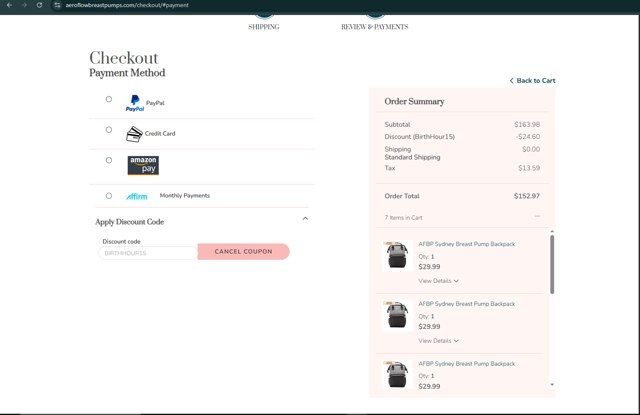Screen dimensions: 640x415
Task: Select the PayPal radio button
Action: tap(109, 99)
